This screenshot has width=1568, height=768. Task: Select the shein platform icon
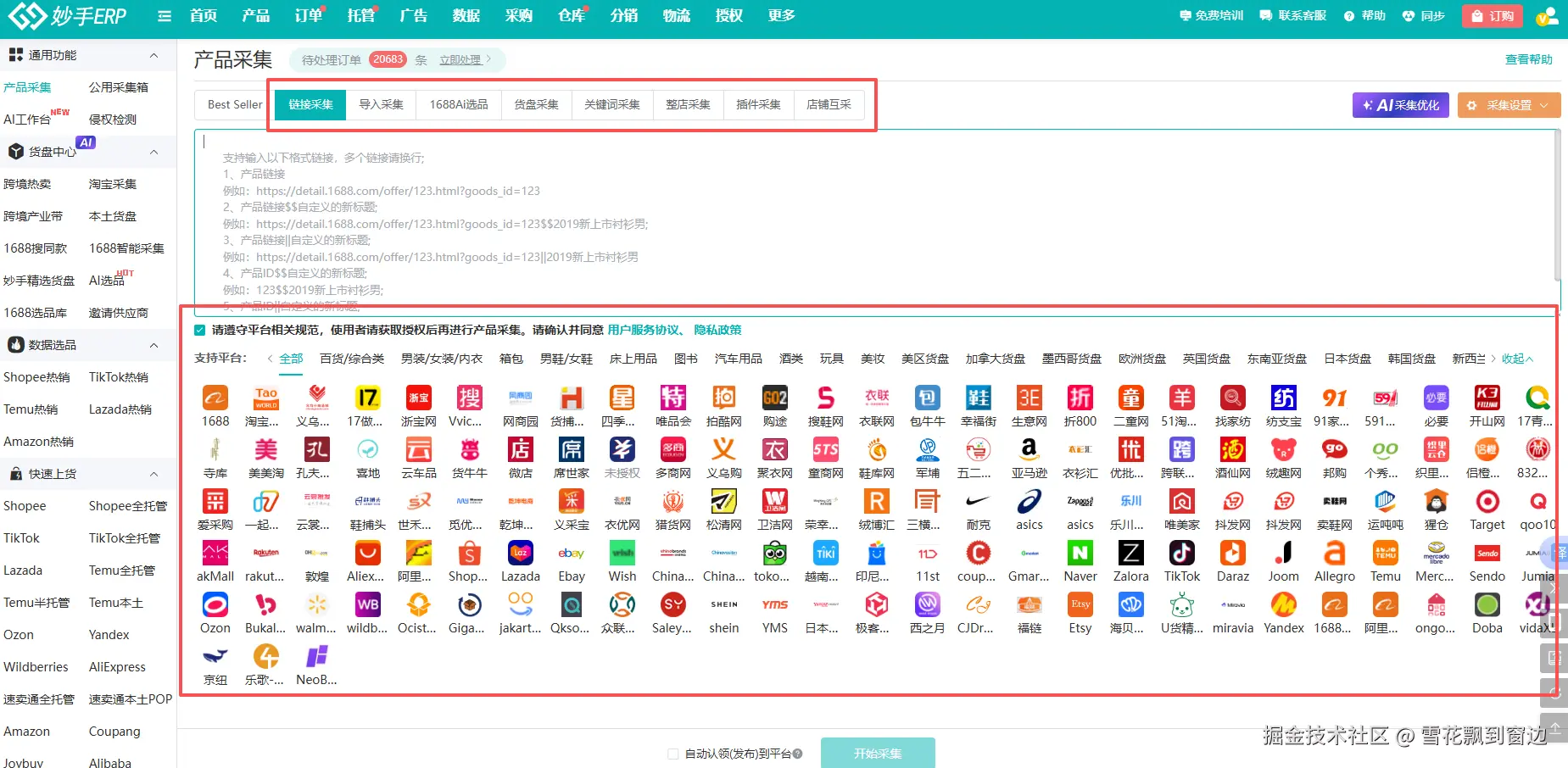tap(724, 604)
